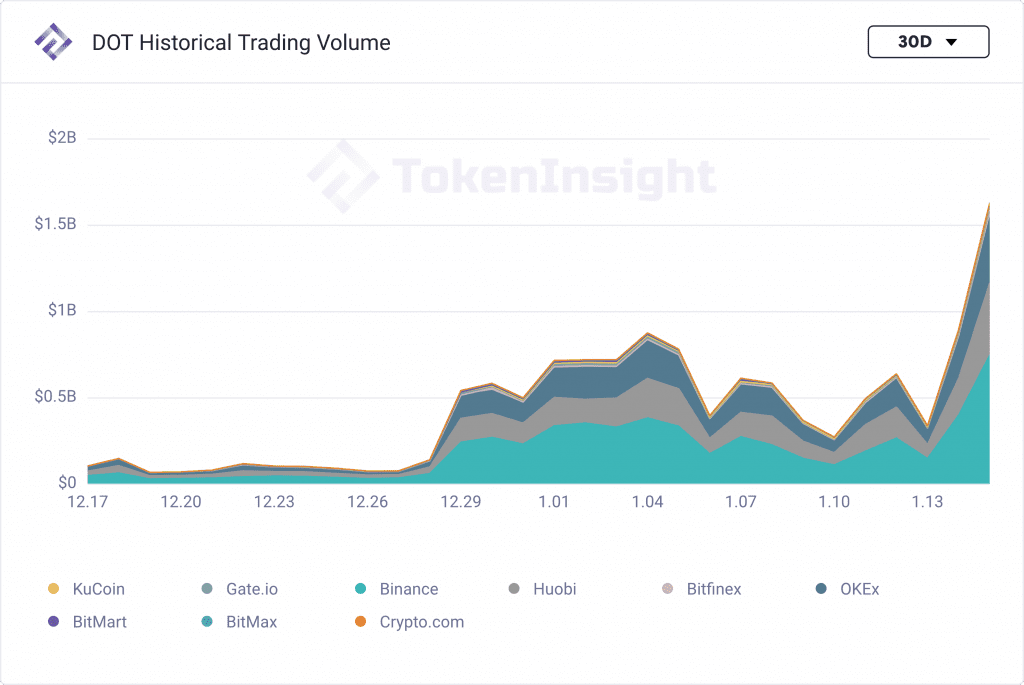Image resolution: width=1024 pixels, height=685 pixels.
Task: Click the Crypto.com legend label
Action: [x=422, y=622]
